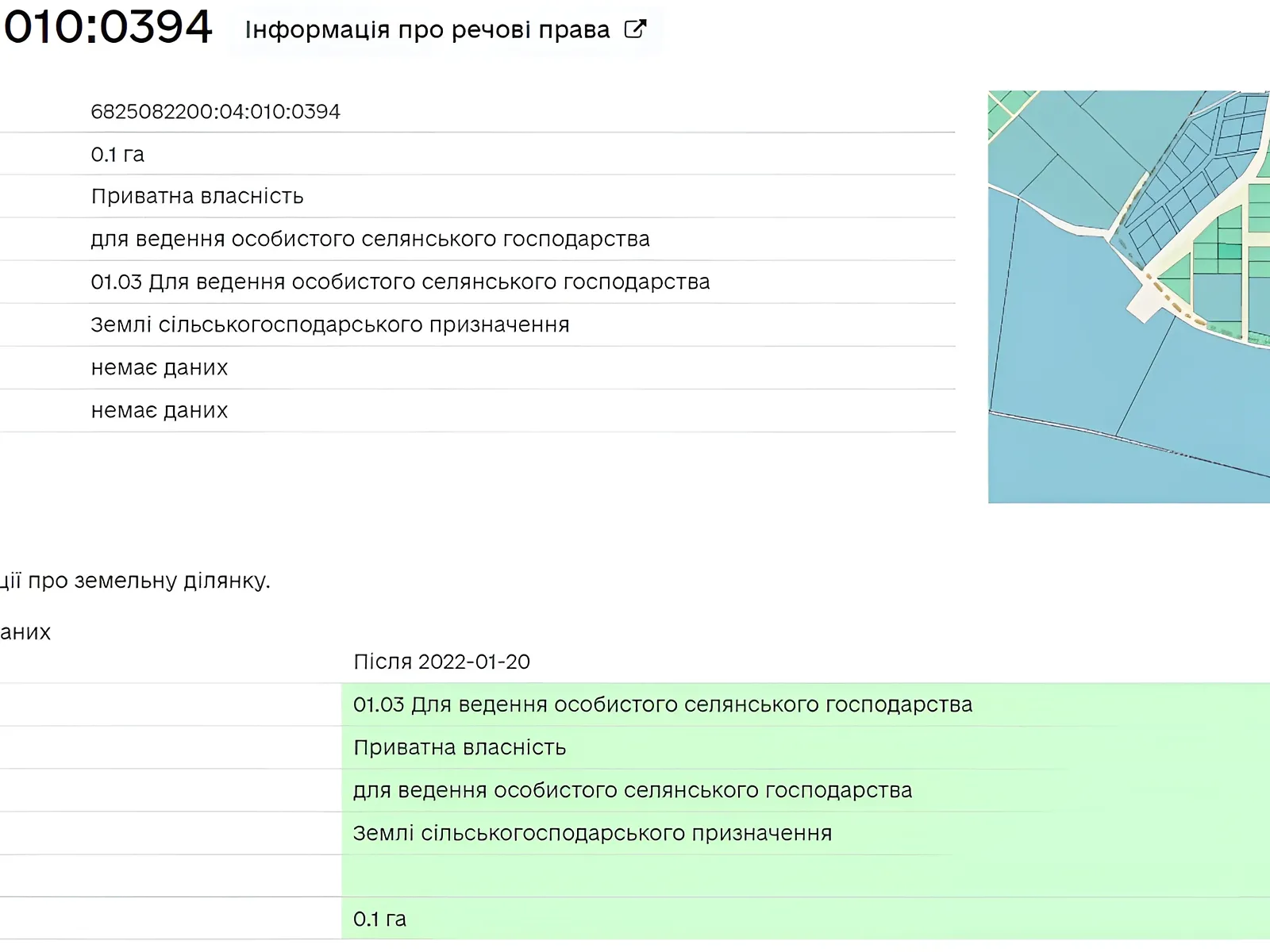Click the 010:0394 page heading
The image size is (1270, 952).
pos(108,27)
